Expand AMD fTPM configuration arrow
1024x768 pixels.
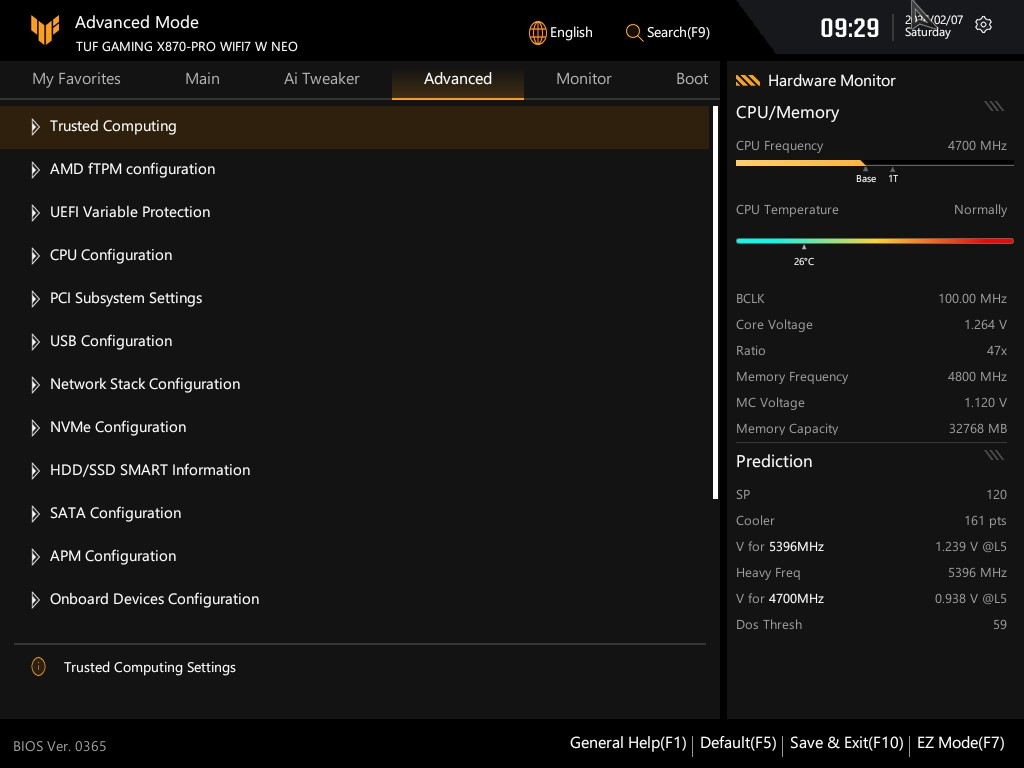35,170
